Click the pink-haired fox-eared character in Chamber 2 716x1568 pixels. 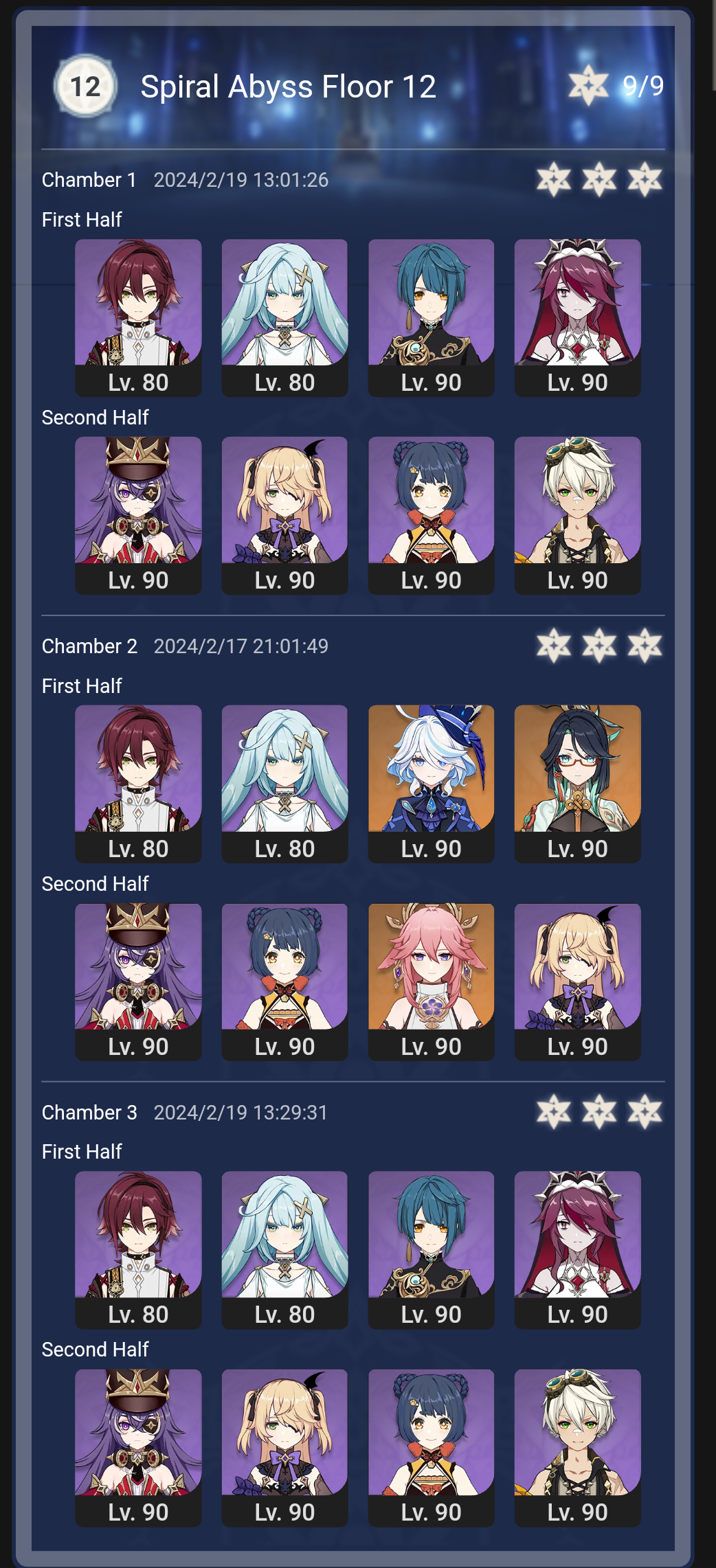(x=431, y=981)
